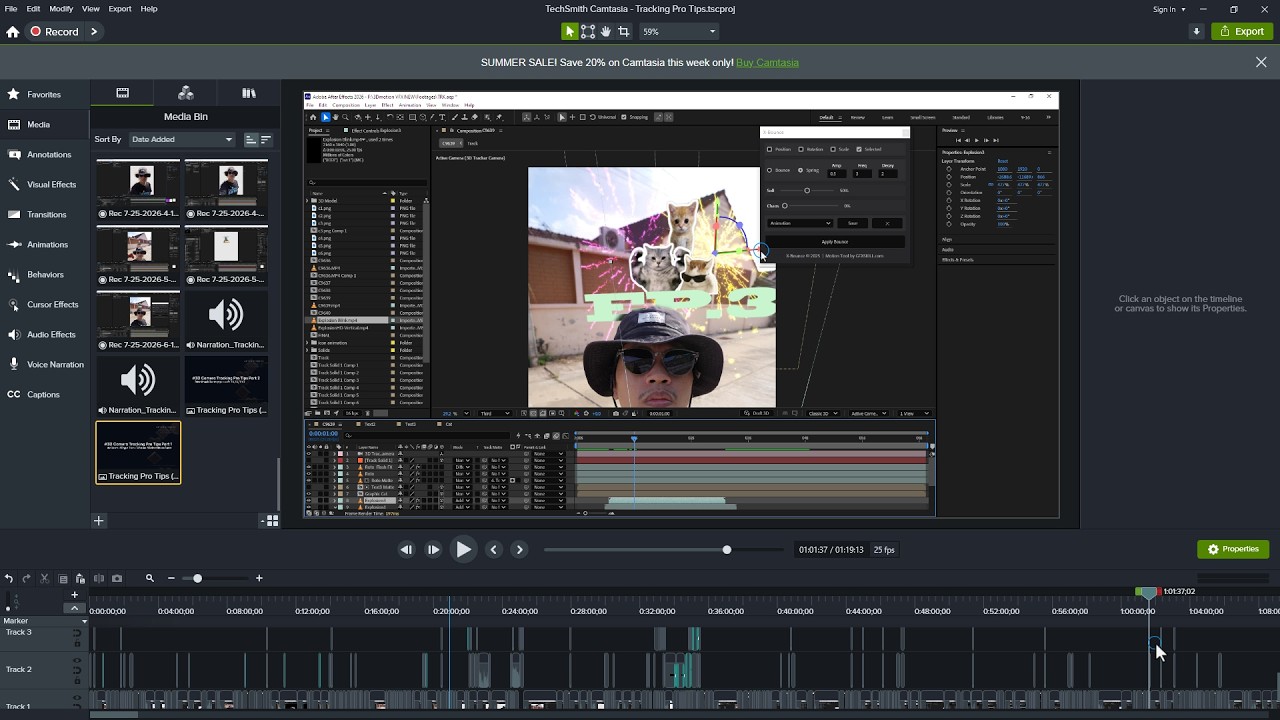Open the canvas zoom 59% dropdown
Image resolution: width=1280 pixels, height=720 pixels.
point(679,32)
